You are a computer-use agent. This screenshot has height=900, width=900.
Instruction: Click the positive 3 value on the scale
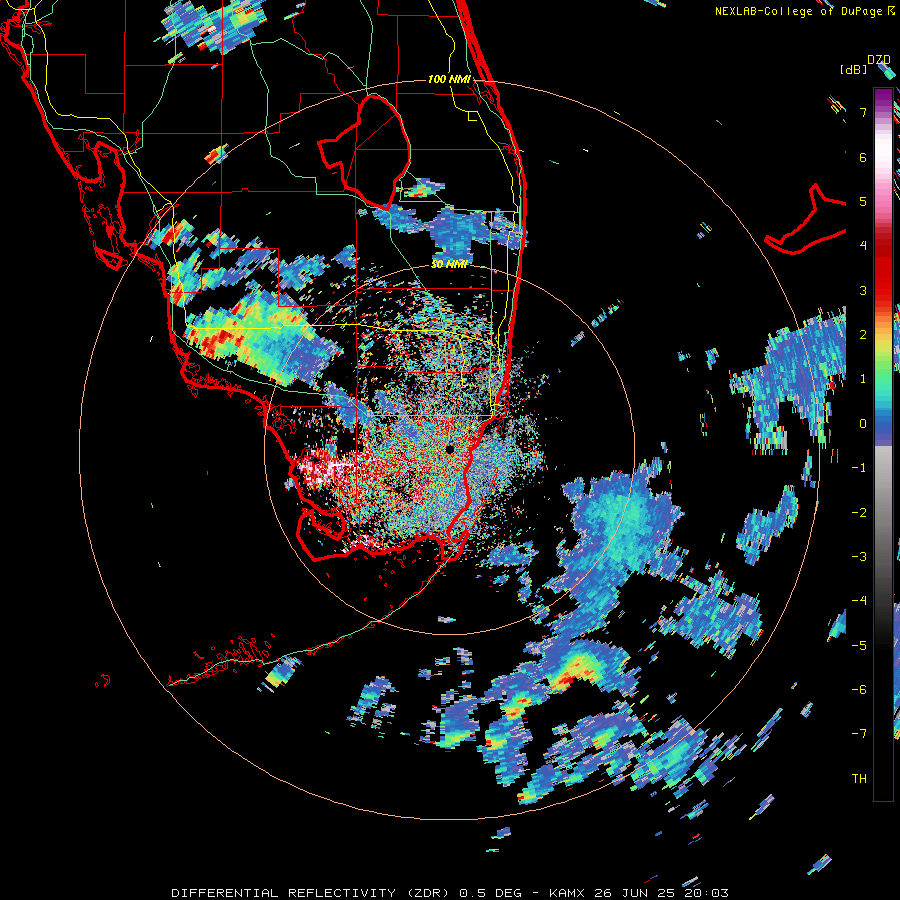(x=863, y=290)
